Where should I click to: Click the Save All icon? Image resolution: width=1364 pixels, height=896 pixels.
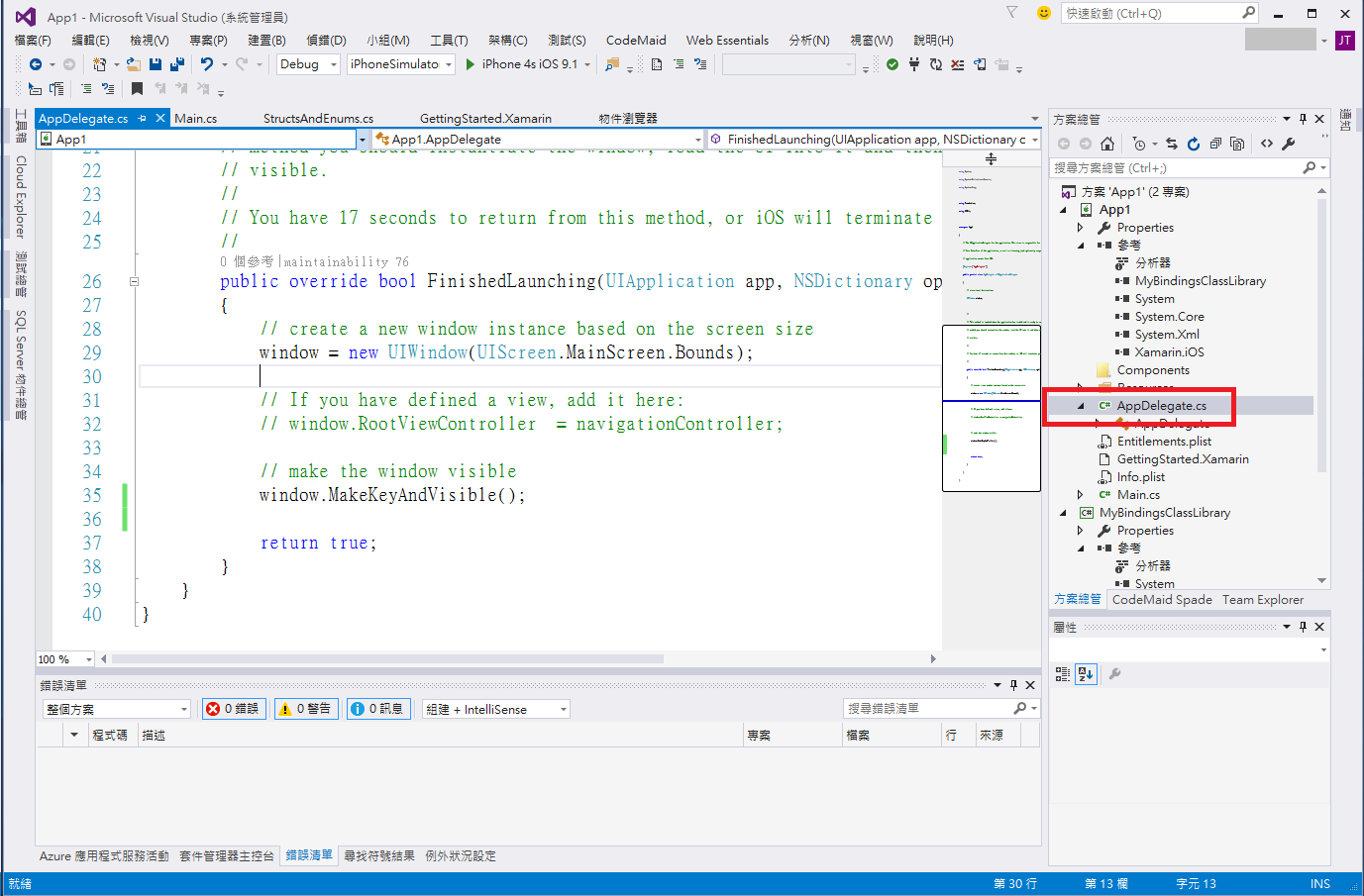click(177, 64)
